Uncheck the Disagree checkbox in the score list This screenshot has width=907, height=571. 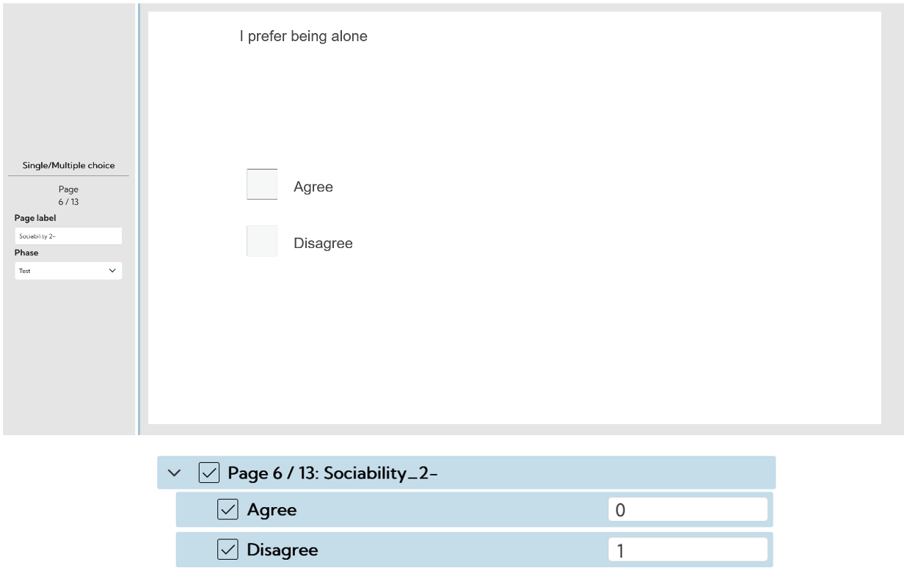(228, 550)
